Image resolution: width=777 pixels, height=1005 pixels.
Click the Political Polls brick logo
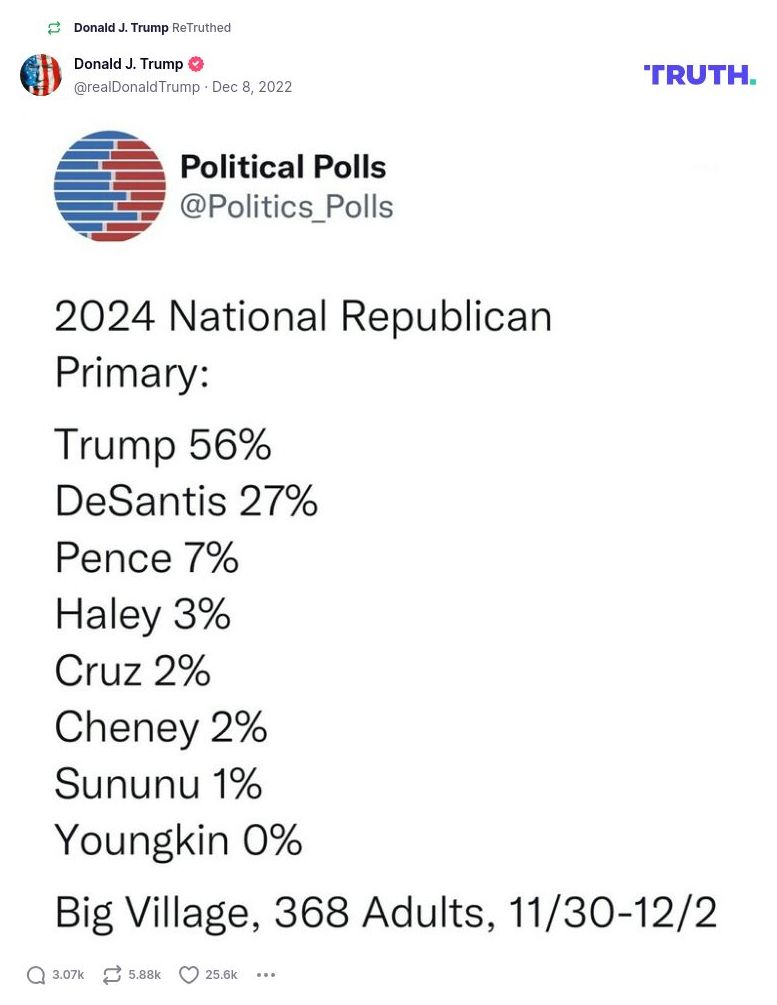(110, 186)
